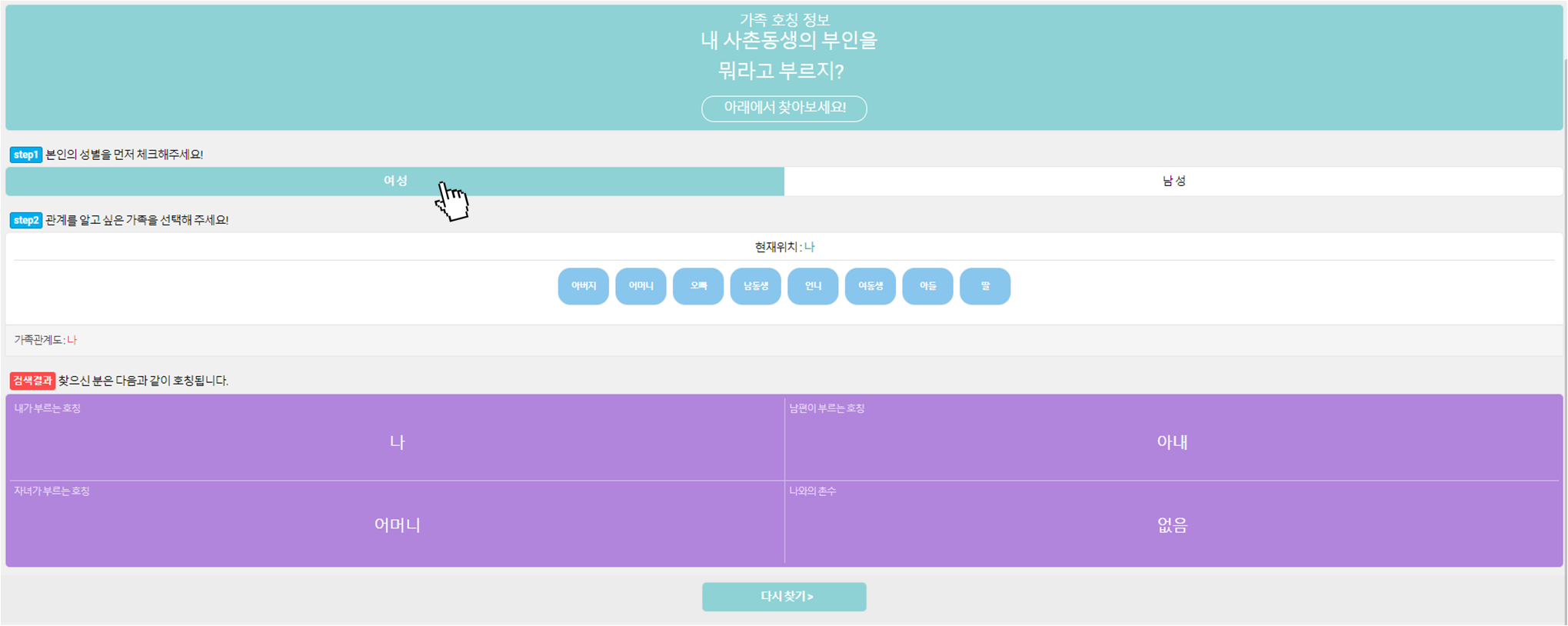
Task: Click the result 없음 under 나와의 촌수
Action: pyautogui.click(x=1172, y=525)
